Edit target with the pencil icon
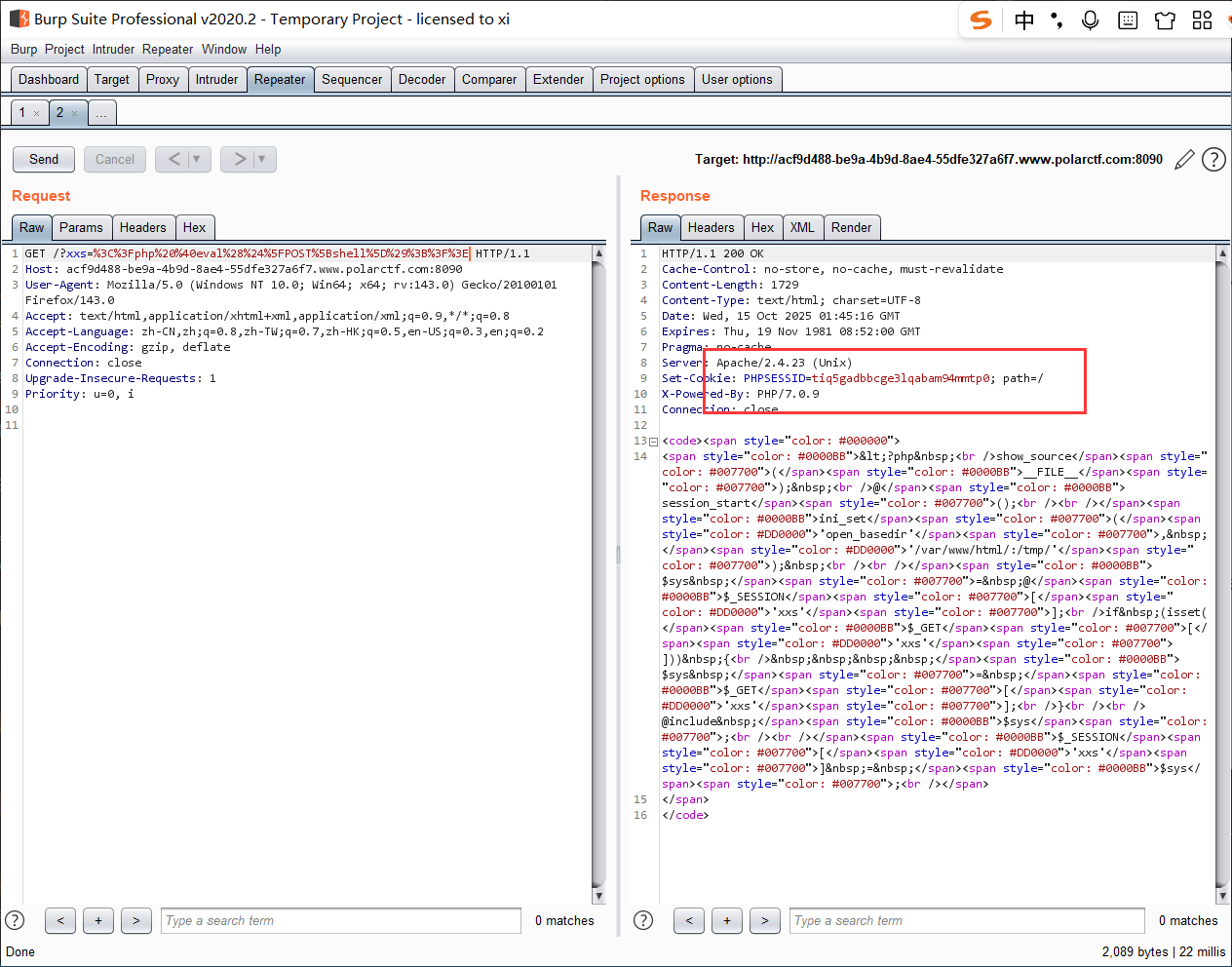This screenshot has width=1232, height=967. 1184,160
